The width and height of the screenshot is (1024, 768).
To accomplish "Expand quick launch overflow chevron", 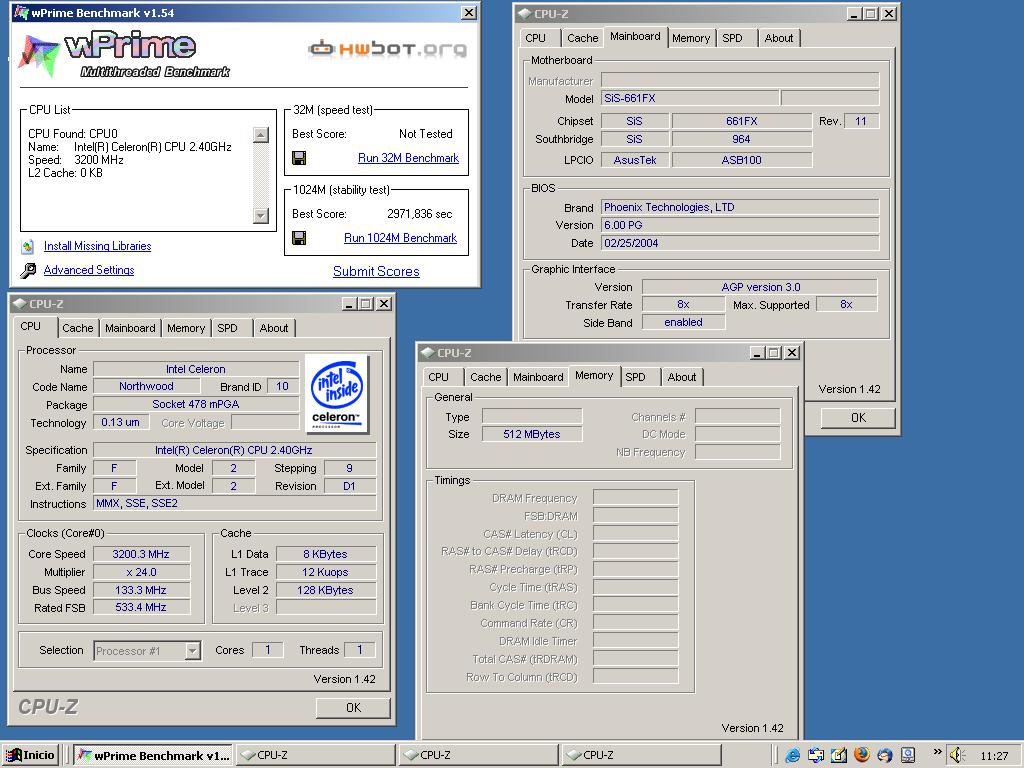I will [937, 752].
